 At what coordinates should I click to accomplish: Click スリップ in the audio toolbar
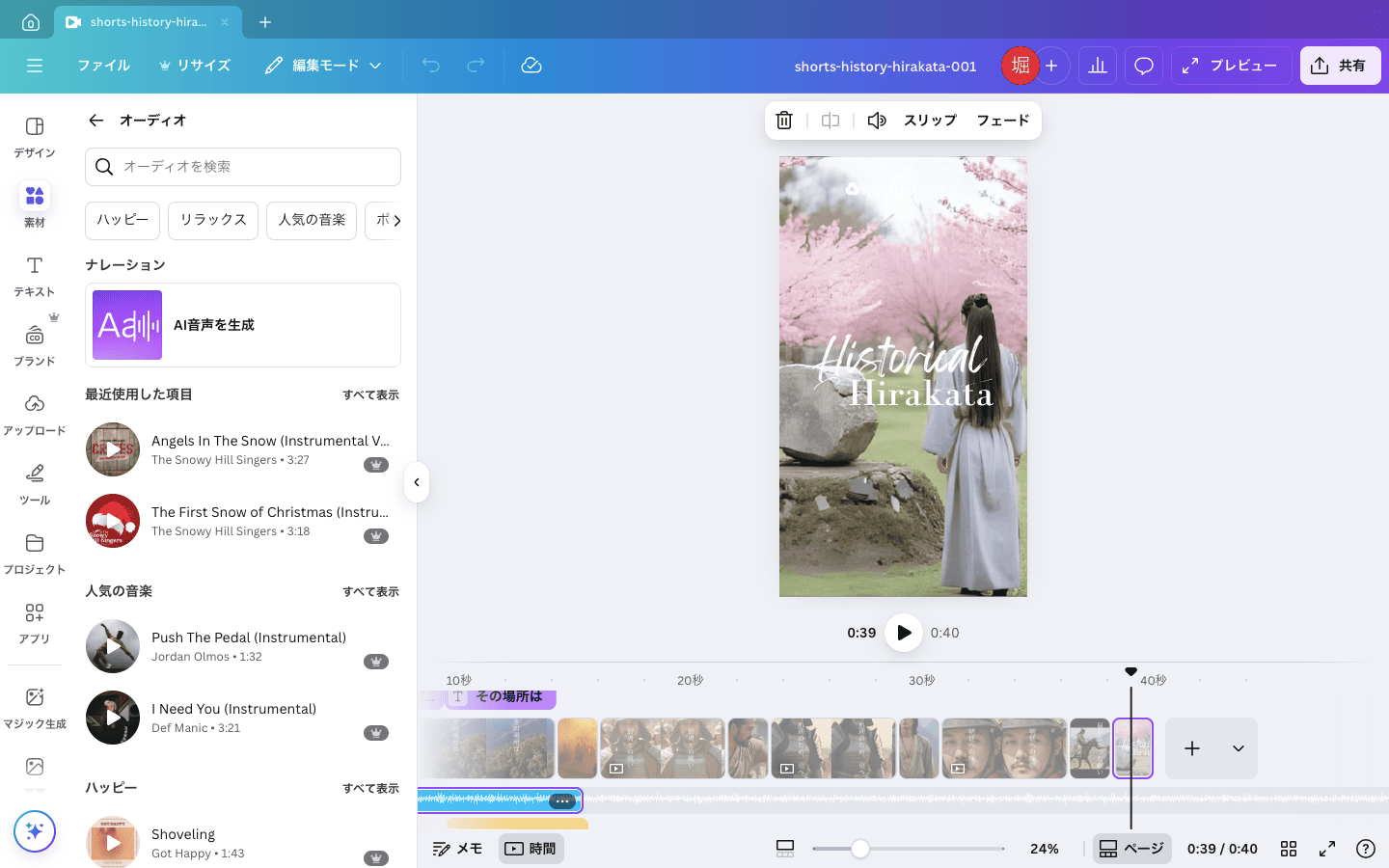pos(929,120)
